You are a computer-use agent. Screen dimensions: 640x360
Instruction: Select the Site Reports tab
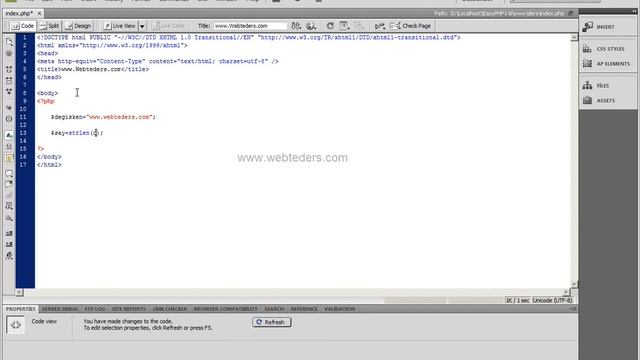[129, 309]
